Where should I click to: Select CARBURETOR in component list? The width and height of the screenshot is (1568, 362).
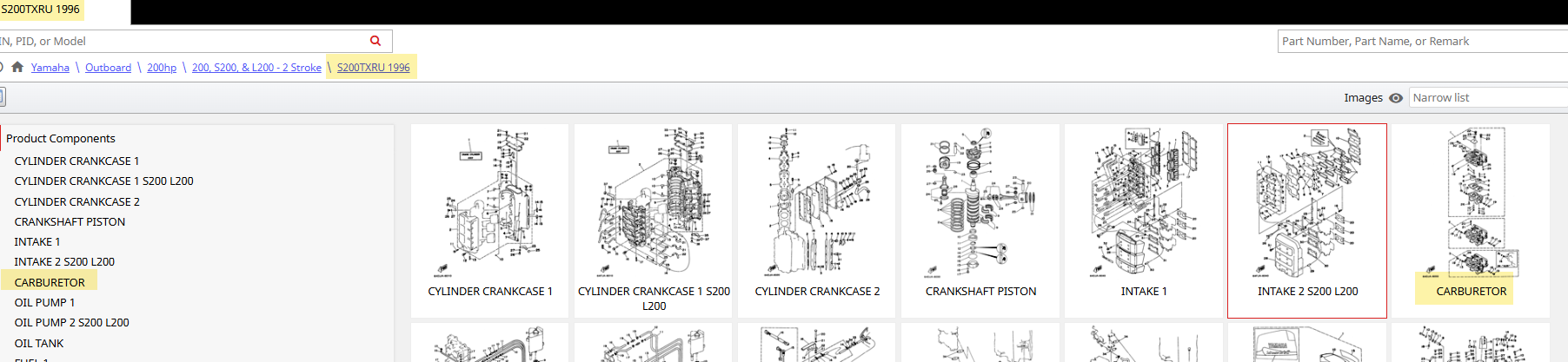(x=50, y=283)
